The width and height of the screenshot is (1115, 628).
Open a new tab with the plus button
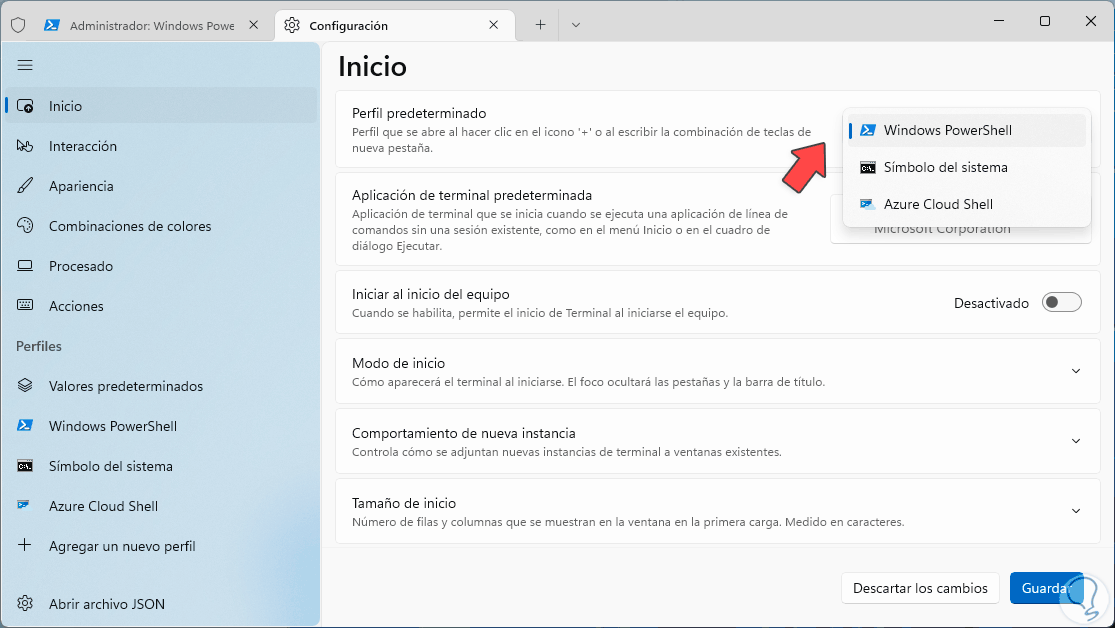[x=540, y=25]
